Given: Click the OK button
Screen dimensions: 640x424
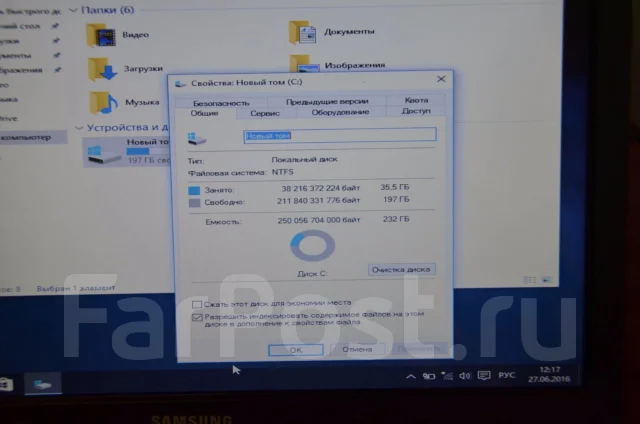Looking at the screenshot, I should [296, 350].
